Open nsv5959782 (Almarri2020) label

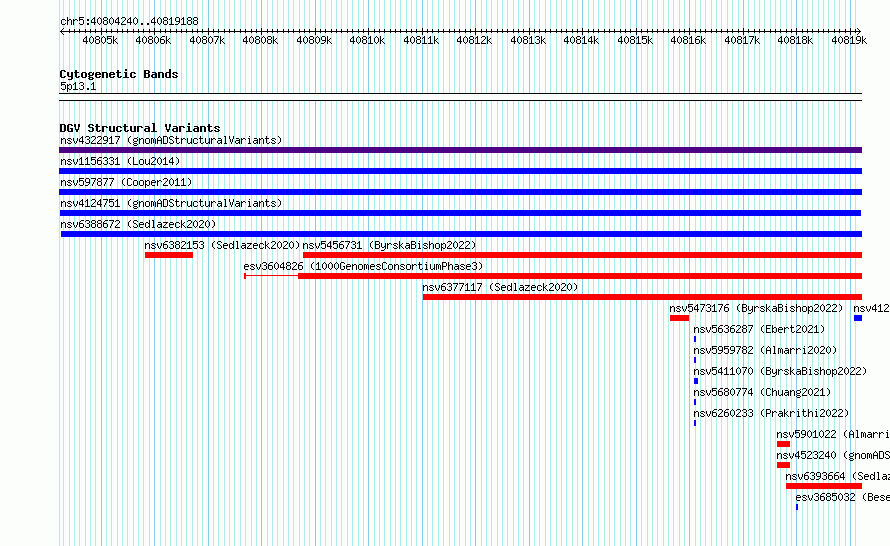point(765,350)
